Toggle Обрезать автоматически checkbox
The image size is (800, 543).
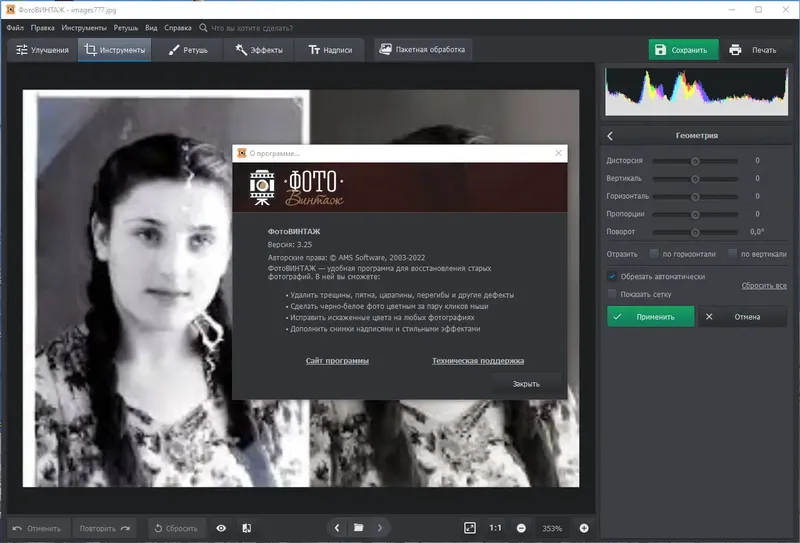pyautogui.click(x=612, y=276)
